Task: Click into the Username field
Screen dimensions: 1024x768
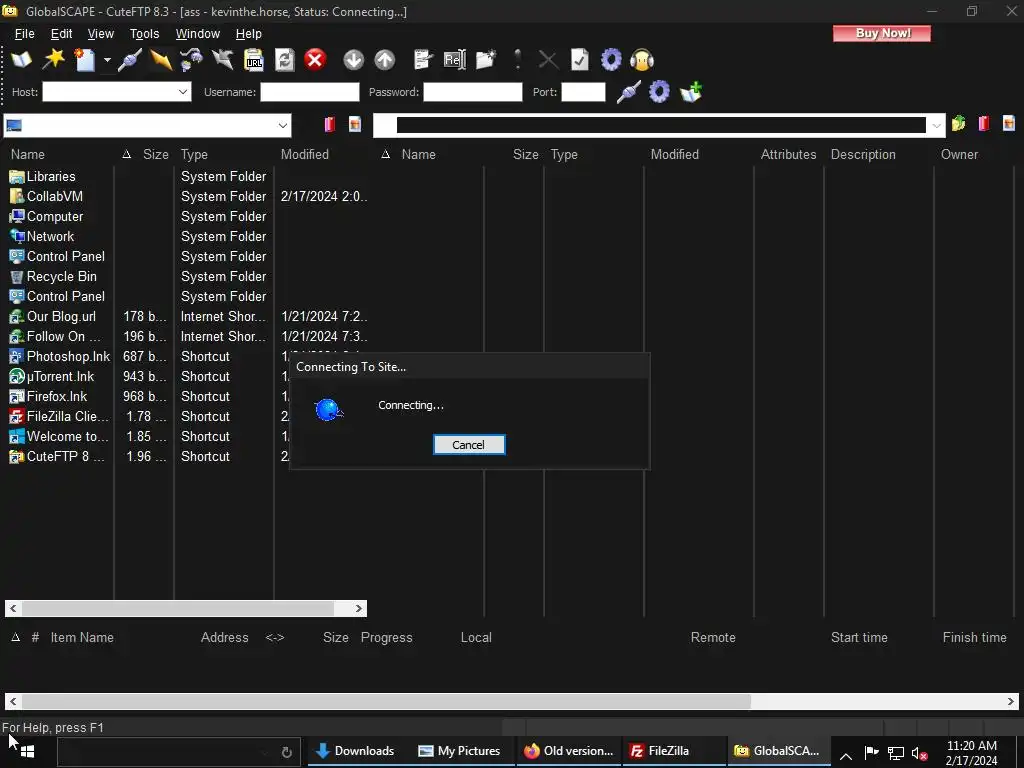Action: click(310, 92)
